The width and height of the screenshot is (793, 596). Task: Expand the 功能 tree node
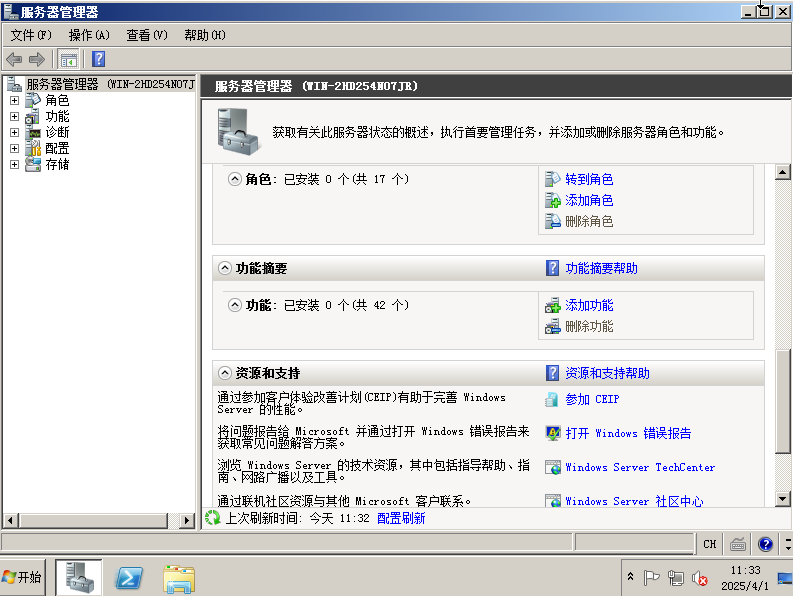coord(15,116)
